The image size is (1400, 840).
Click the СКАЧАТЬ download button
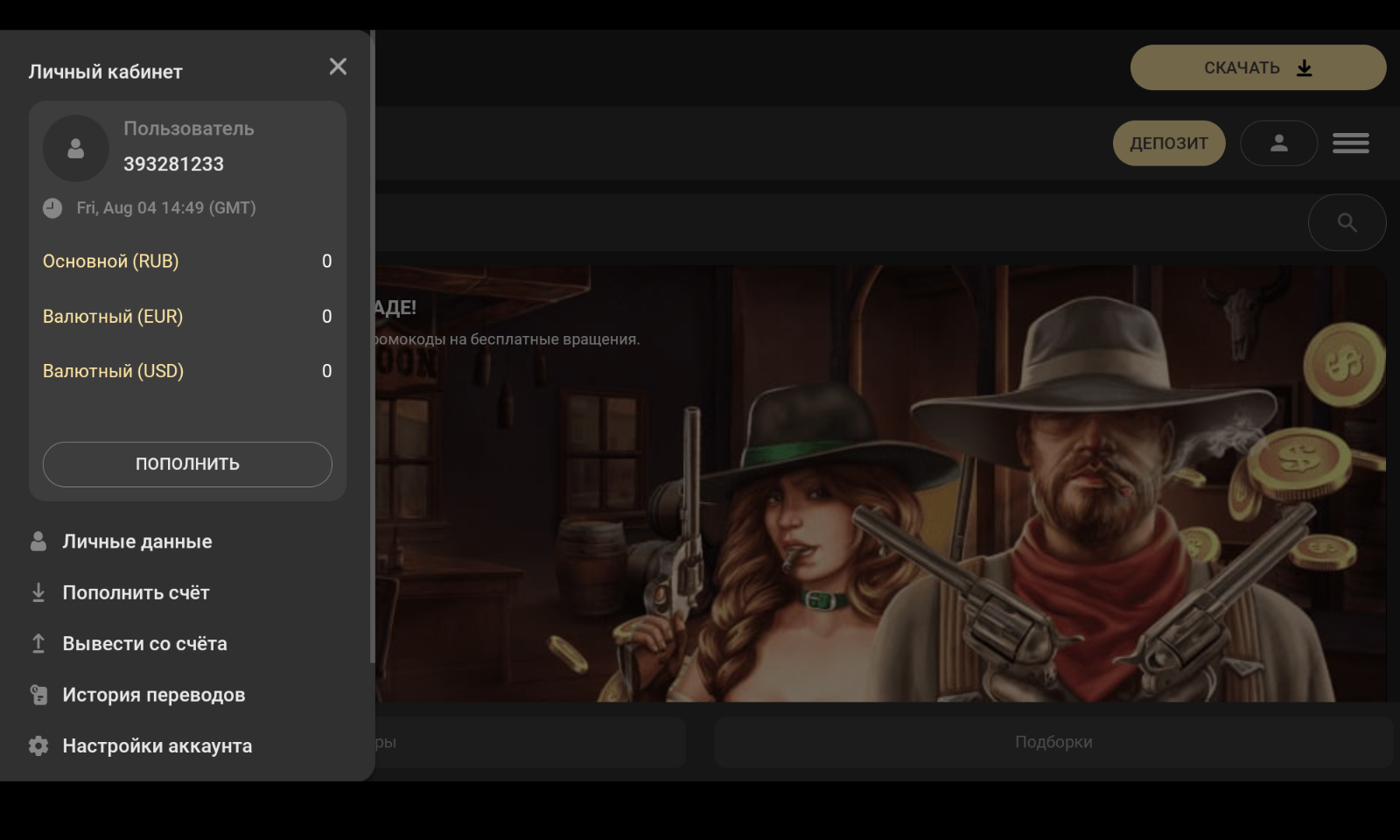pos(1257,67)
